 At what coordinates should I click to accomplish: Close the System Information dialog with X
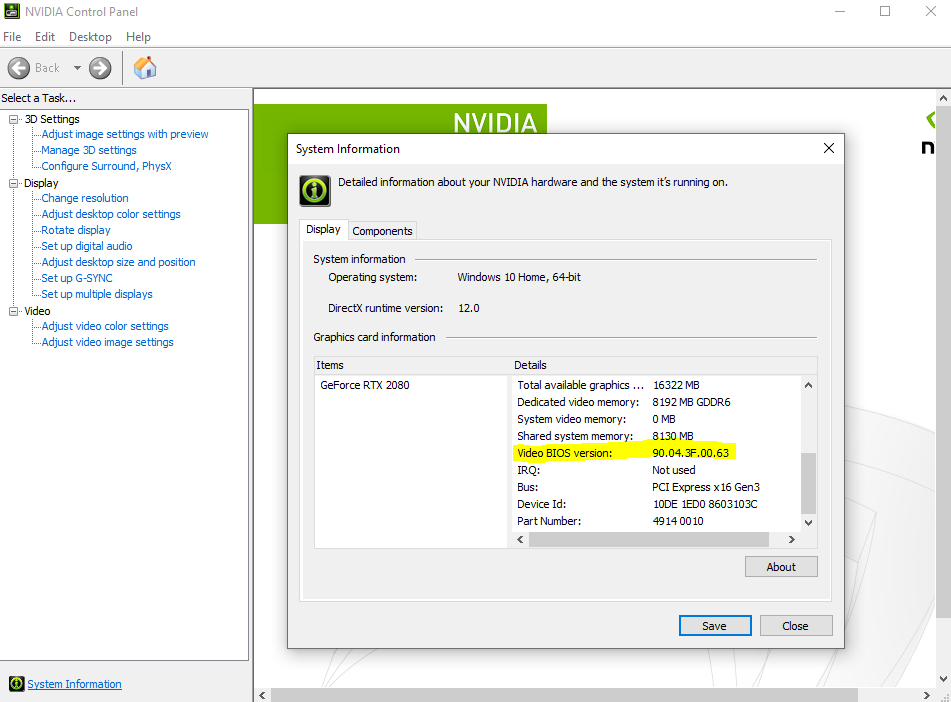(x=828, y=149)
